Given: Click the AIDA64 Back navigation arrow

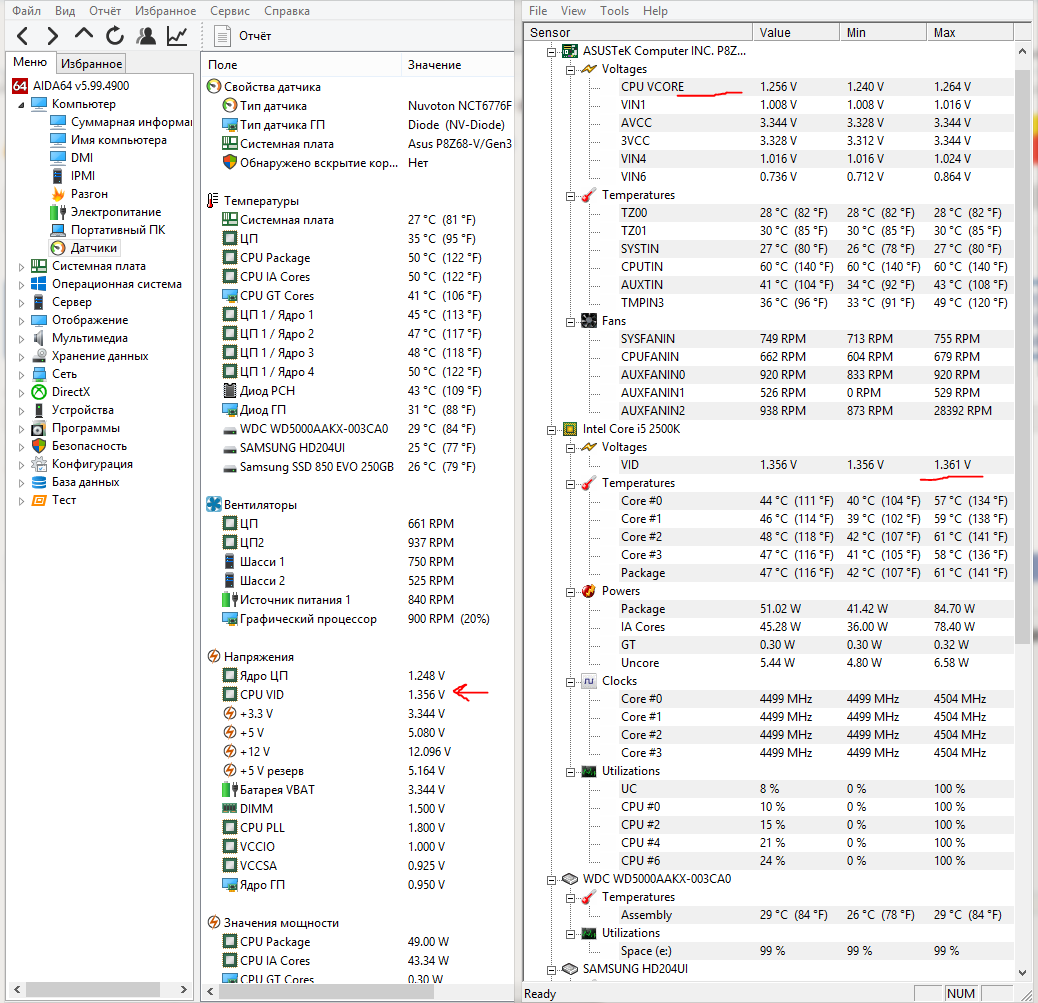Looking at the screenshot, I should 23,36.
